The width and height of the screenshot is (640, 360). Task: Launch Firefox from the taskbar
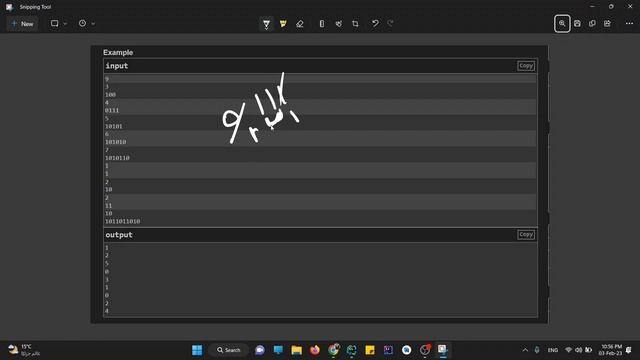315,350
